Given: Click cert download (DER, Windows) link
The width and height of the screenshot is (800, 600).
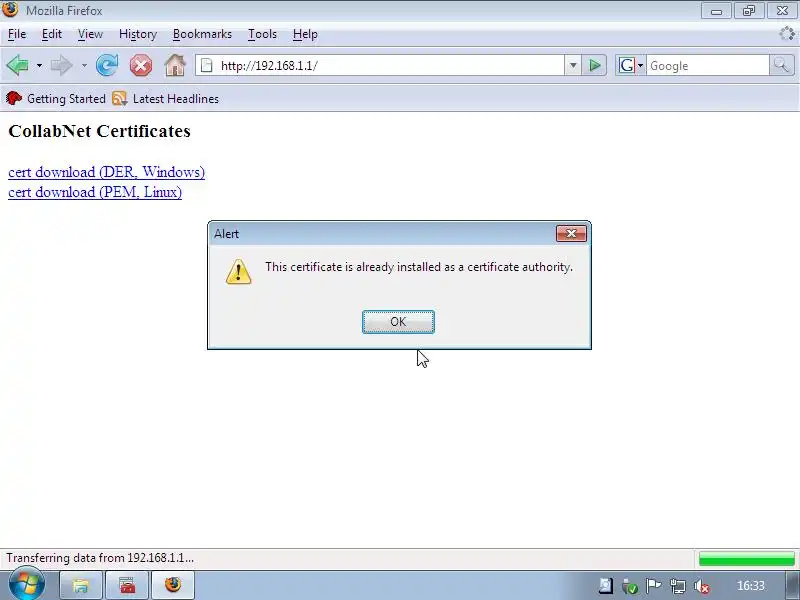Looking at the screenshot, I should [x=107, y=172].
